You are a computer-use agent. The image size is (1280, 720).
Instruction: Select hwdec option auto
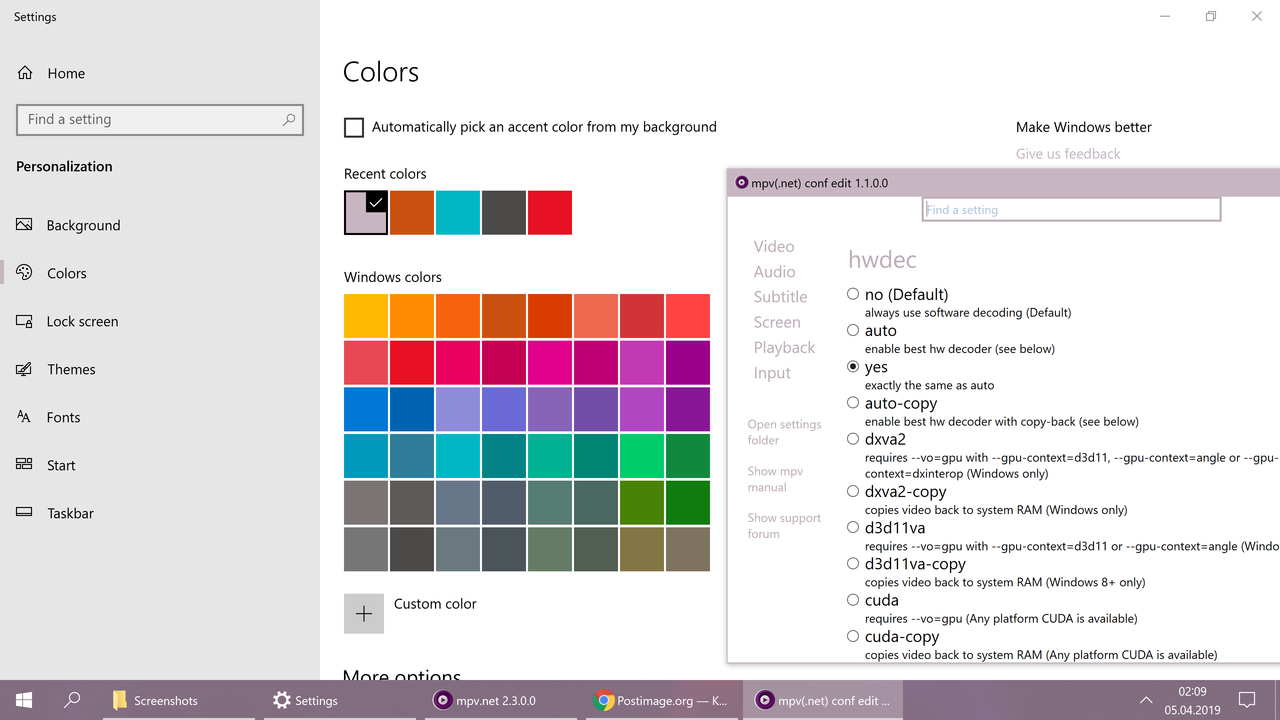[853, 330]
